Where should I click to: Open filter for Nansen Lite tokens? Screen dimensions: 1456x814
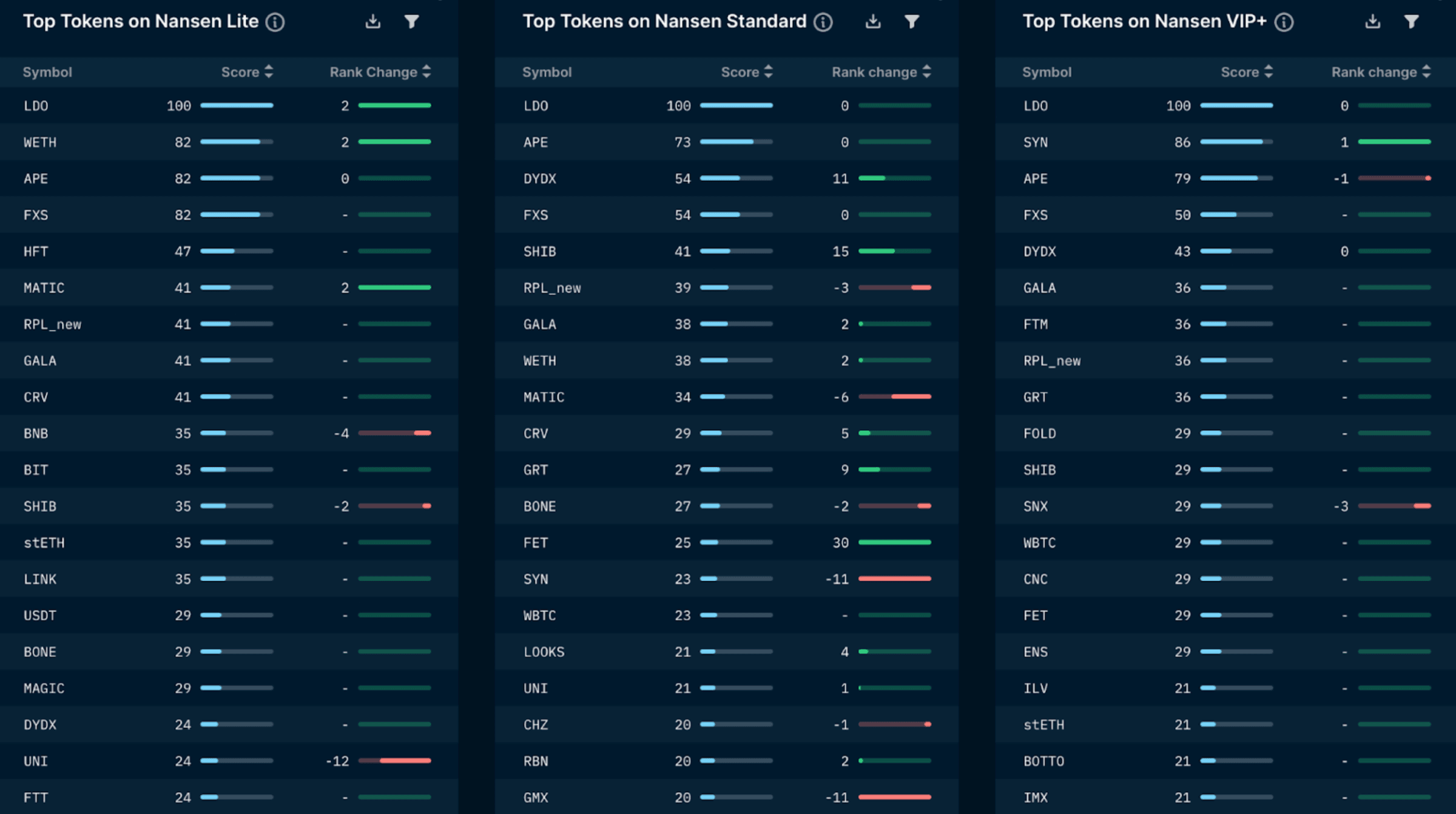(x=412, y=22)
